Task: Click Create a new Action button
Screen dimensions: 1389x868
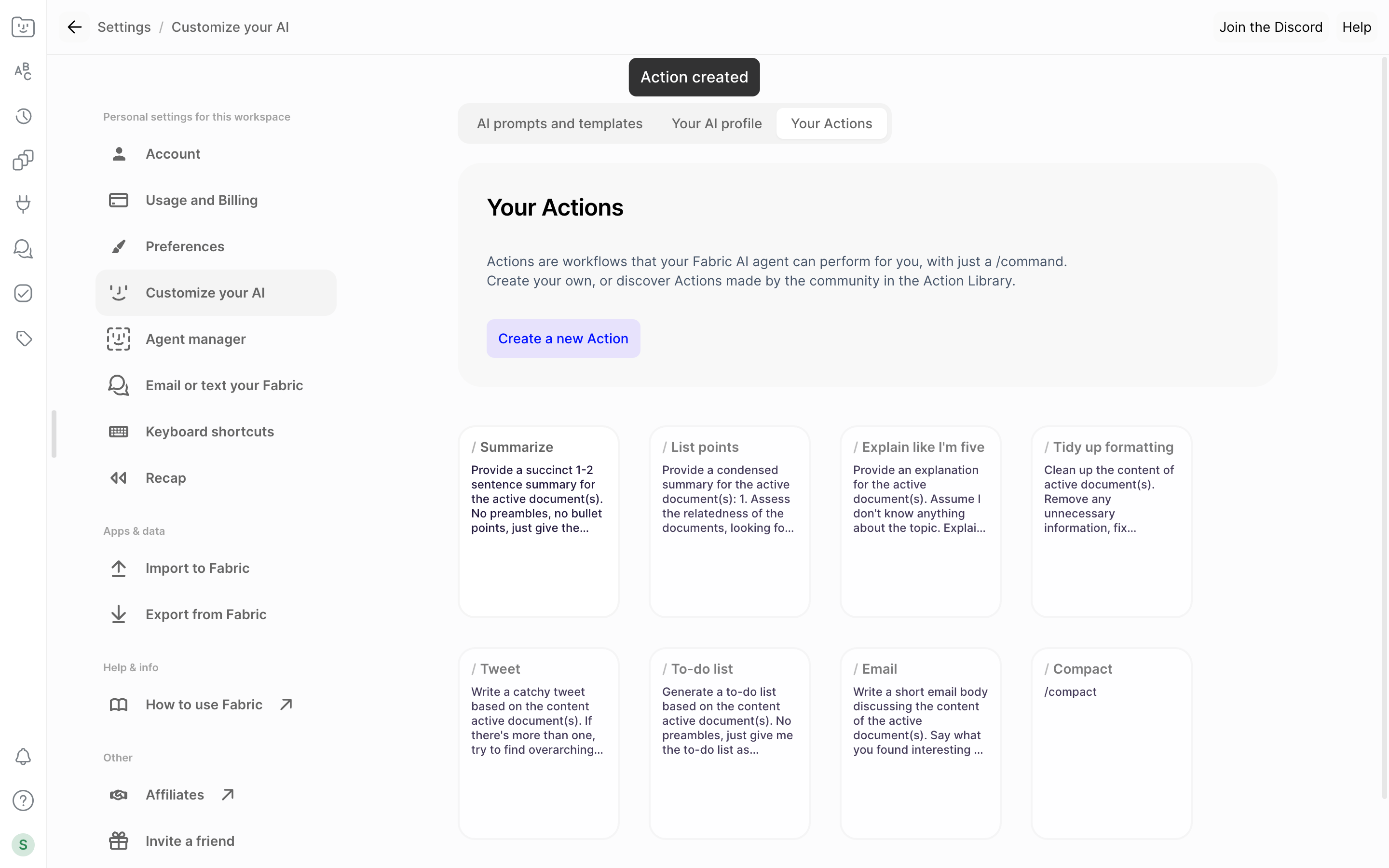Action: click(563, 339)
